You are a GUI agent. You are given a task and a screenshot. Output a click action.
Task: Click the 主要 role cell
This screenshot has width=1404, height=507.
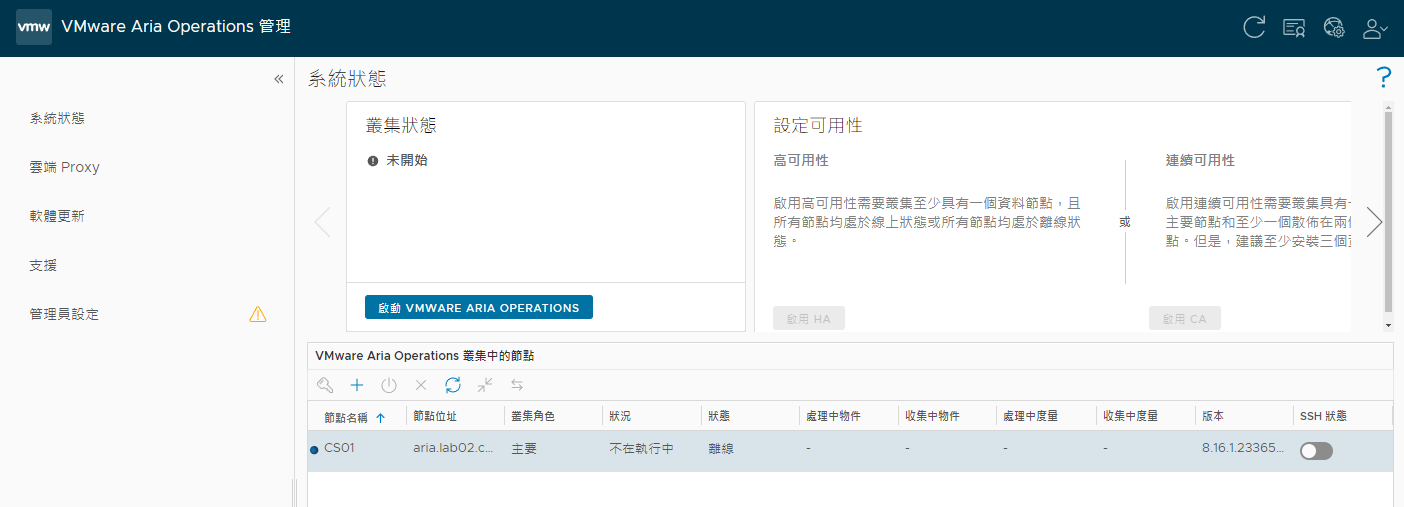click(x=524, y=448)
